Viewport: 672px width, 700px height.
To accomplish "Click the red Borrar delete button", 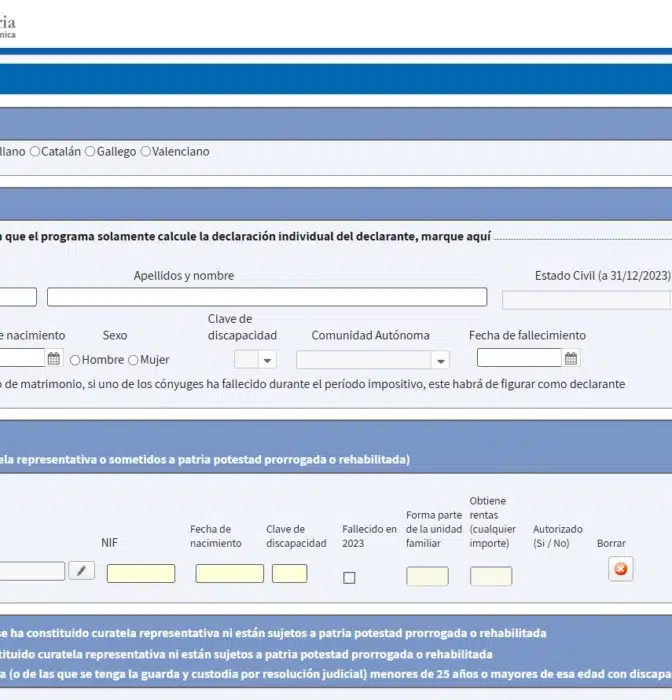I will click(x=621, y=569).
